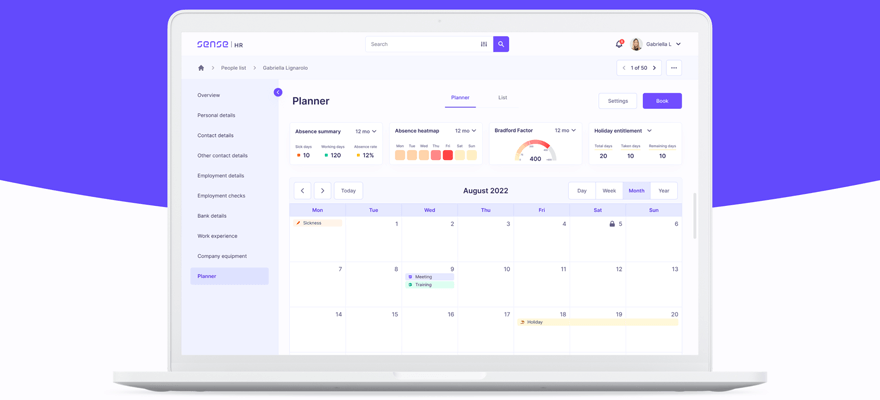880x400 pixels.
Task: Switch calendar to Year view
Action: [664, 190]
